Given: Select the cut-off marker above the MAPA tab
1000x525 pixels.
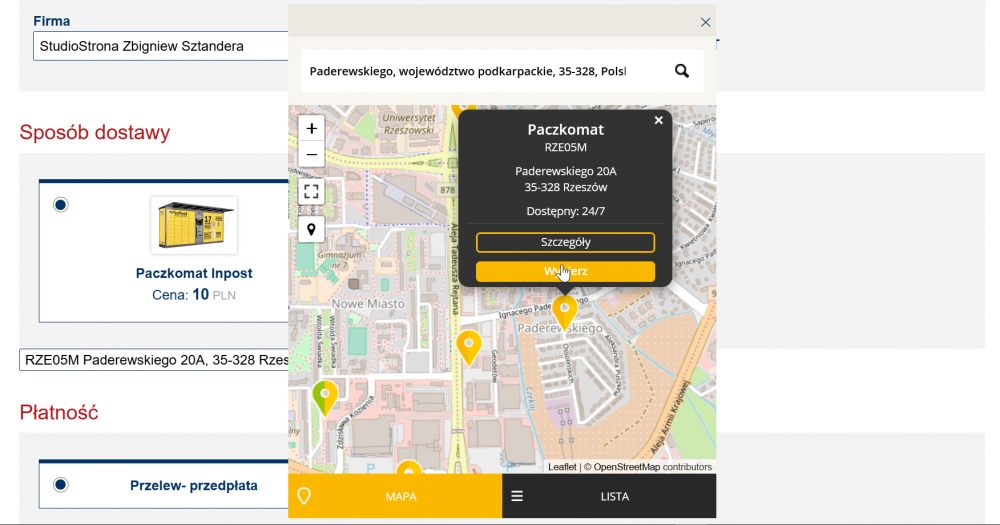Looking at the screenshot, I should click(x=409, y=467).
